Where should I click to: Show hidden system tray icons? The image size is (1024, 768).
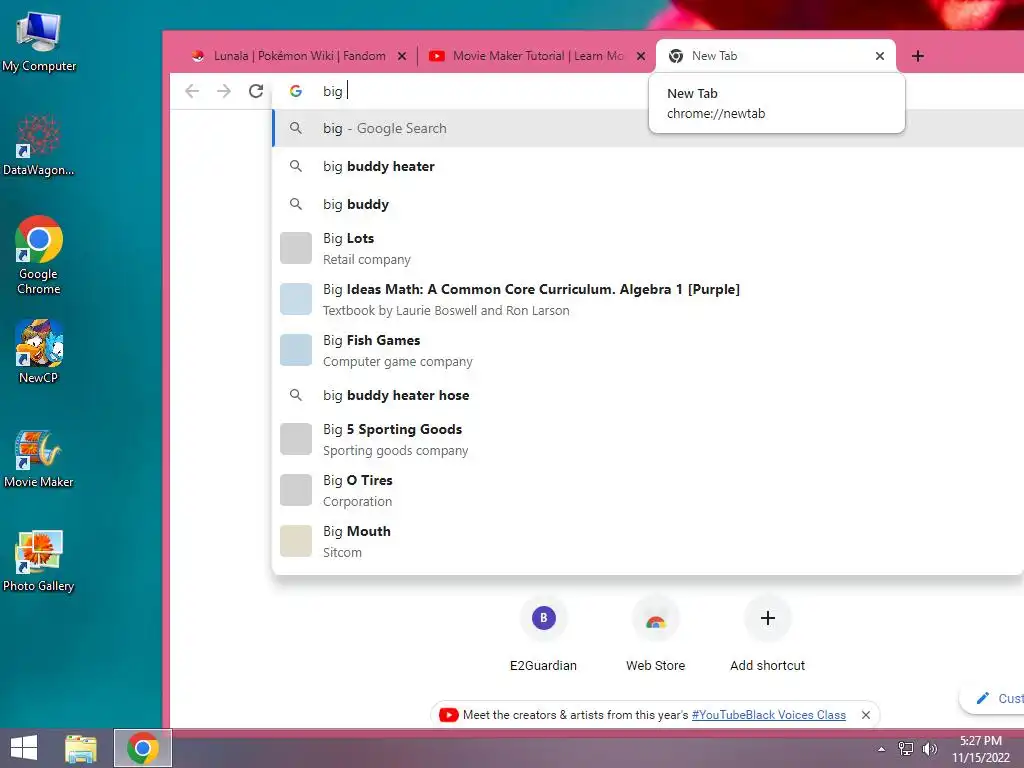pyautogui.click(x=882, y=749)
